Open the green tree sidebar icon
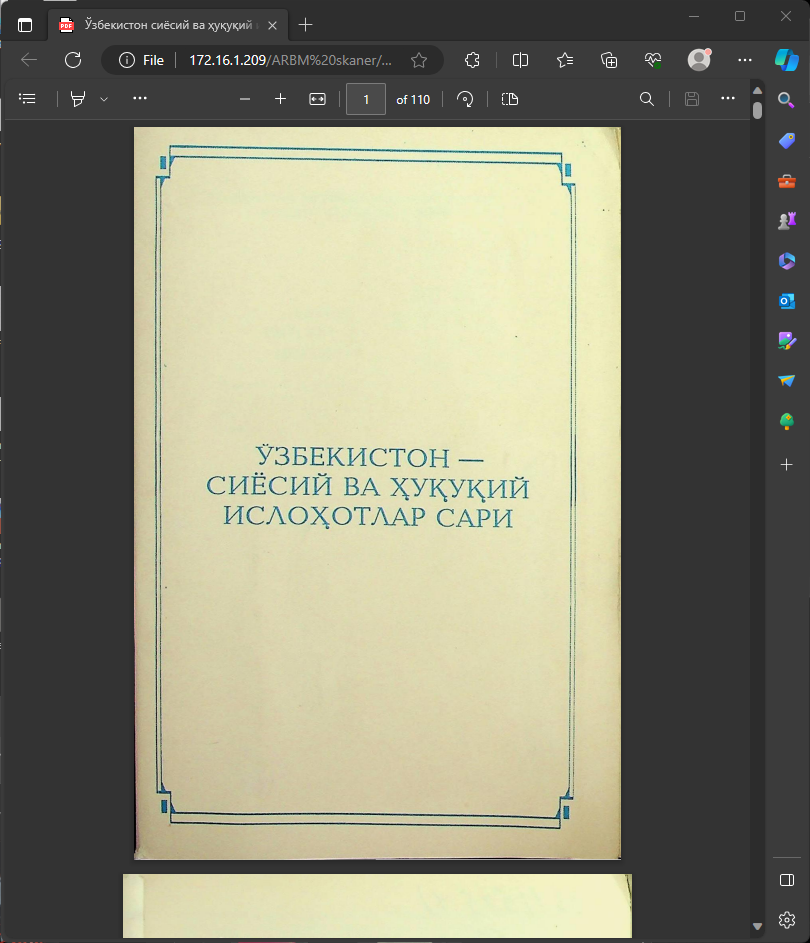This screenshot has width=810, height=943. coord(787,421)
